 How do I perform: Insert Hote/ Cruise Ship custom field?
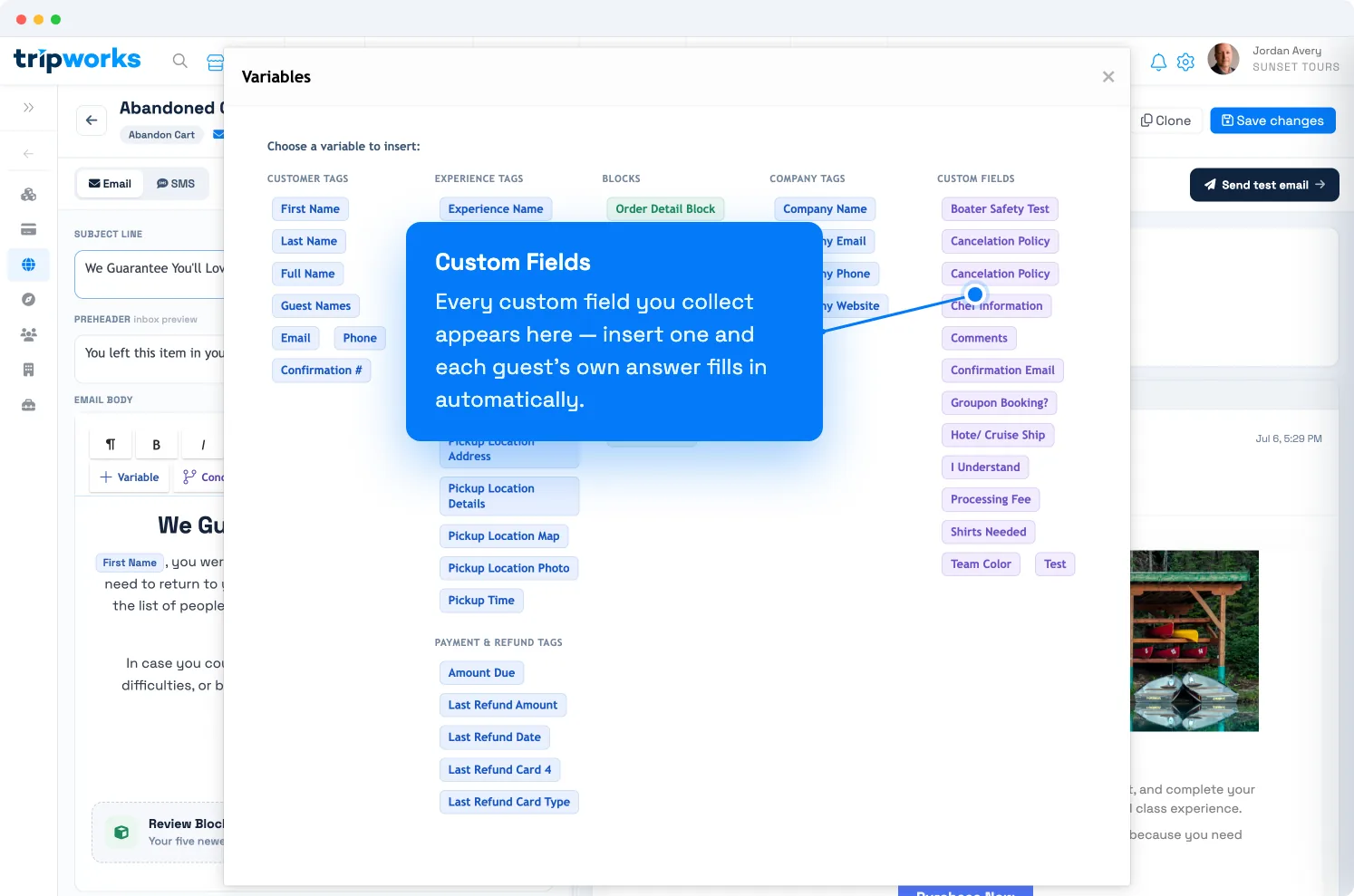click(998, 435)
